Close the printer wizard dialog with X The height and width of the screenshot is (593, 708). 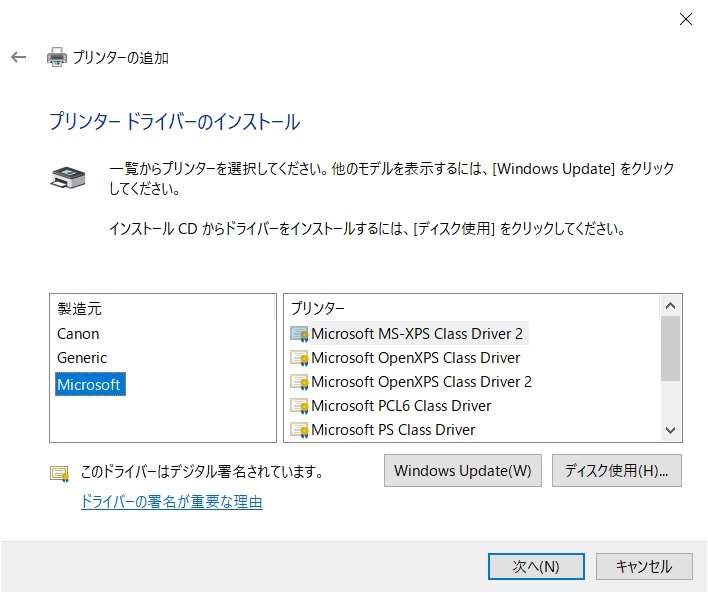(686, 19)
